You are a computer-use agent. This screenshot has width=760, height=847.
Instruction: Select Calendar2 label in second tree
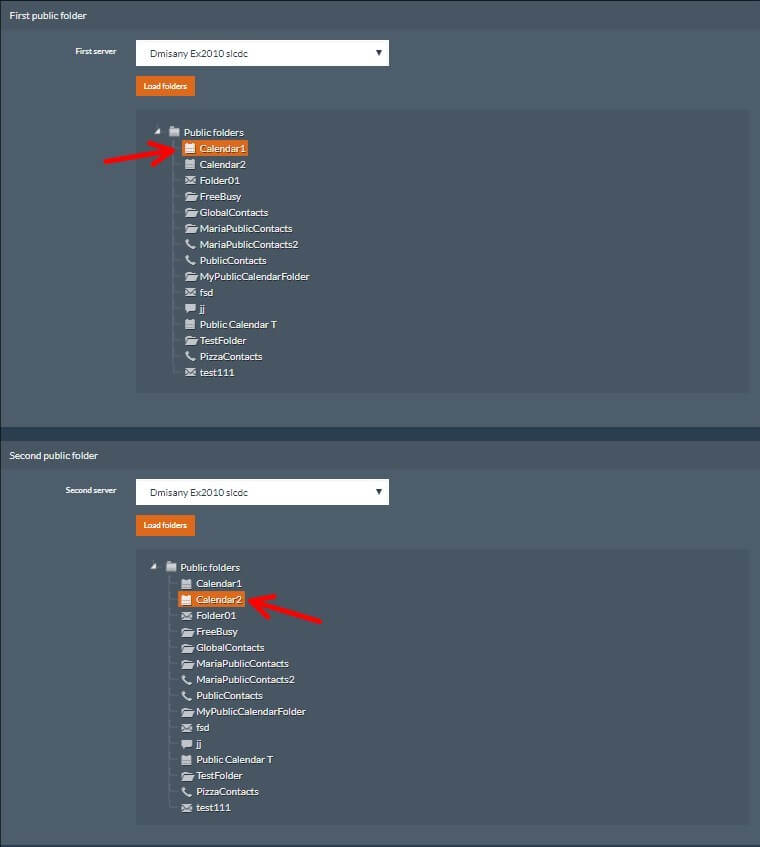pos(219,600)
